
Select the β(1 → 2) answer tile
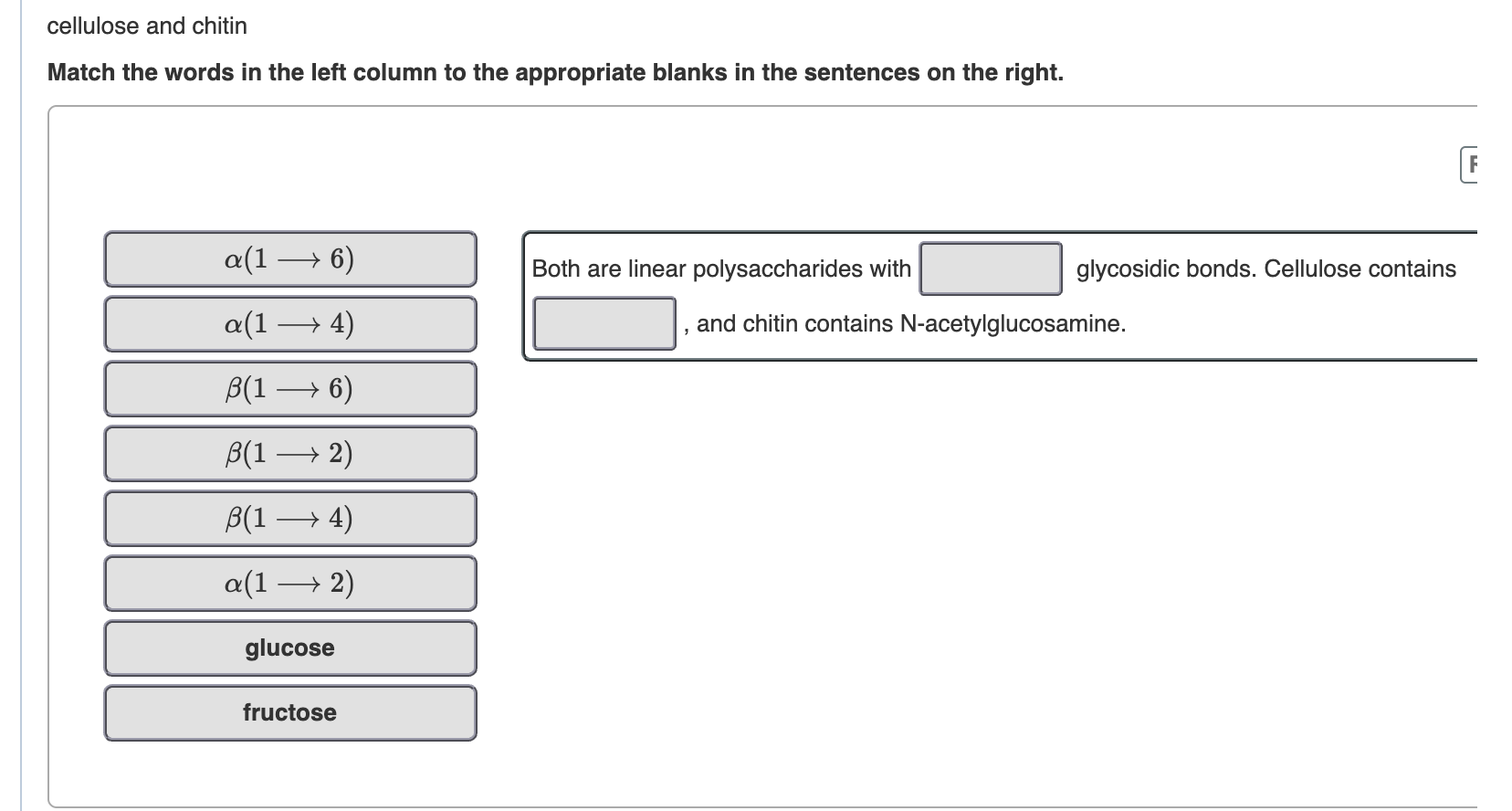(x=289, y=453)
